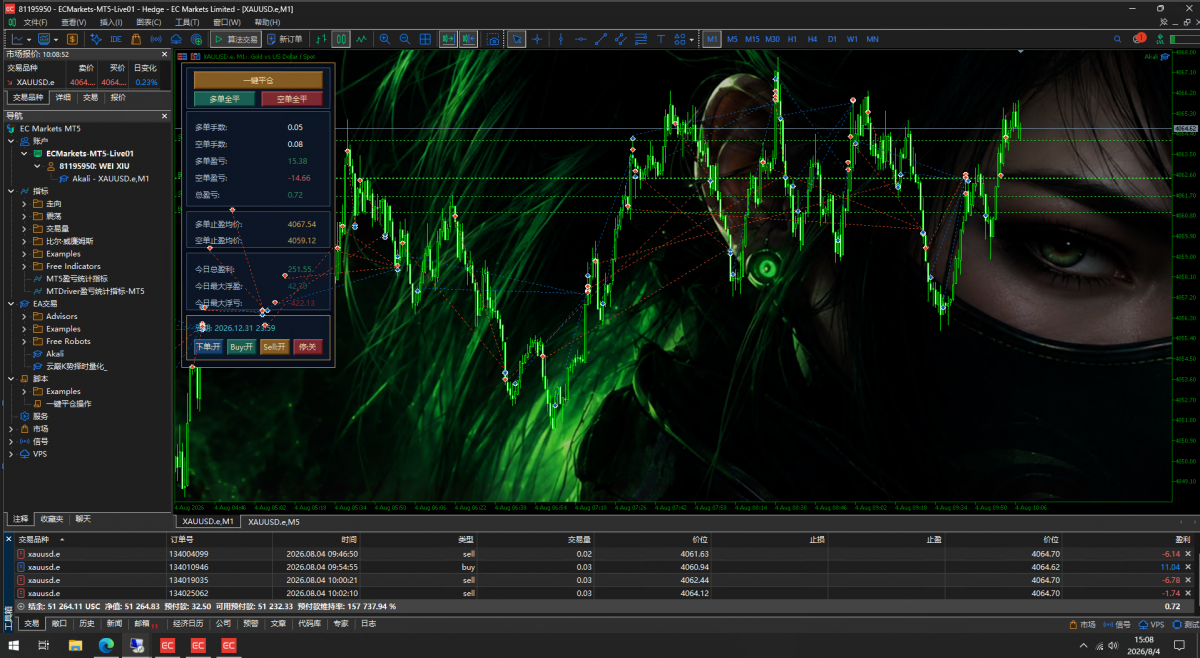Click the 一键平仓 close-all button

(x=258, y=80)
